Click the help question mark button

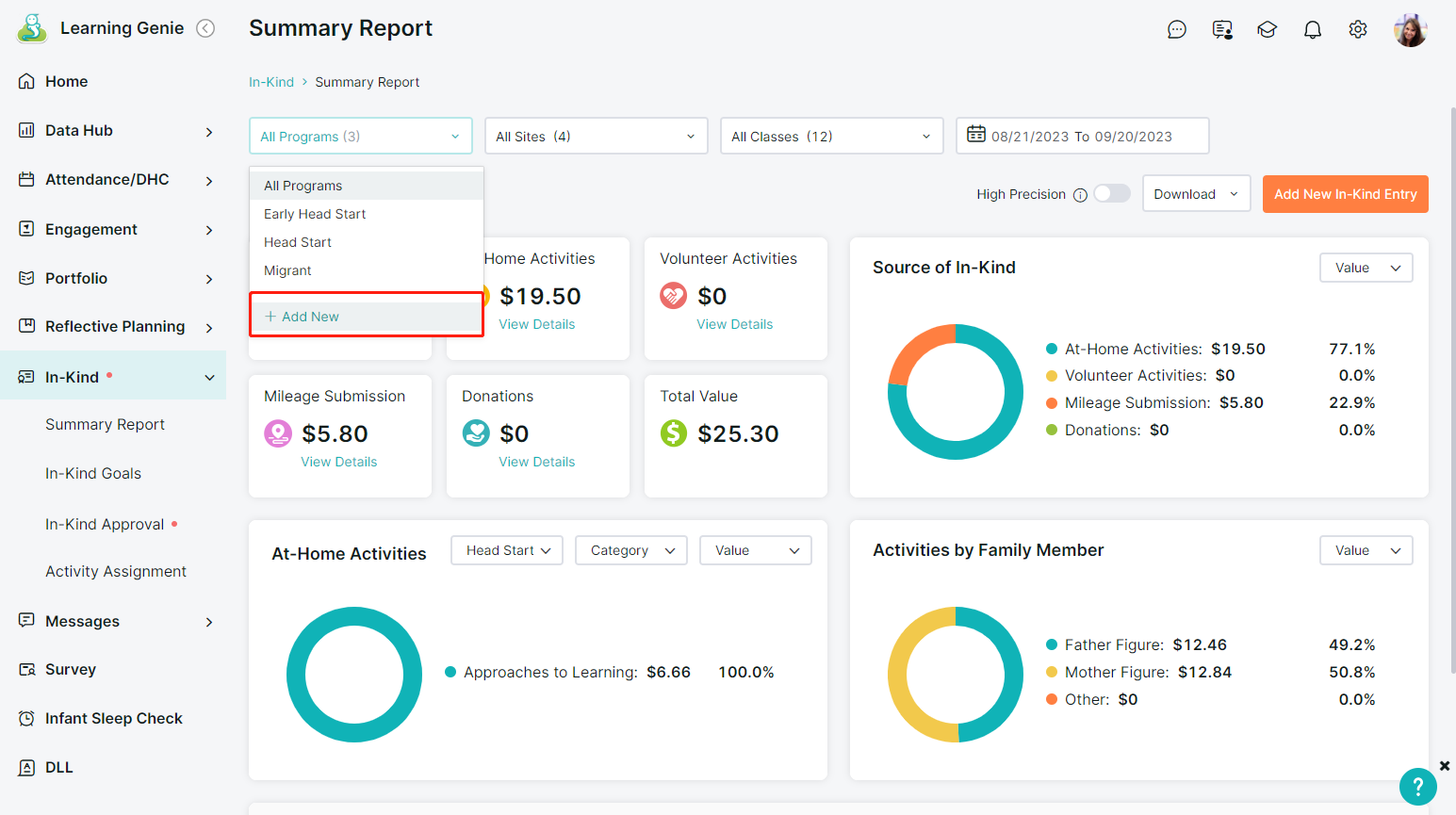[x=1417, y=786]
